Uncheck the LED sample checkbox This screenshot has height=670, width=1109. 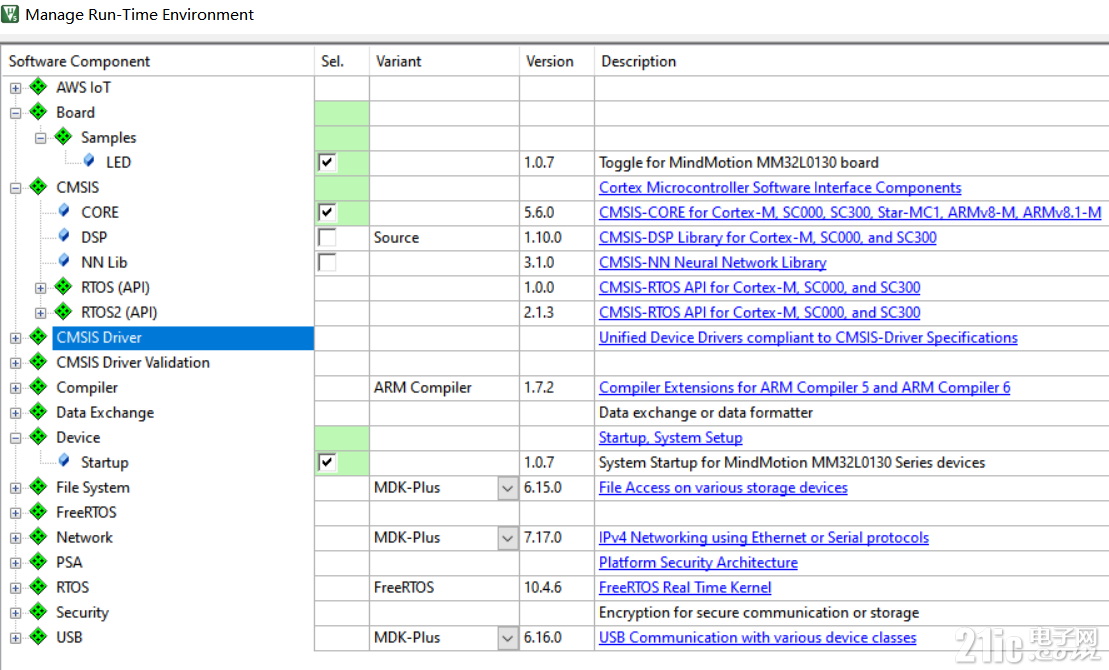327,162
